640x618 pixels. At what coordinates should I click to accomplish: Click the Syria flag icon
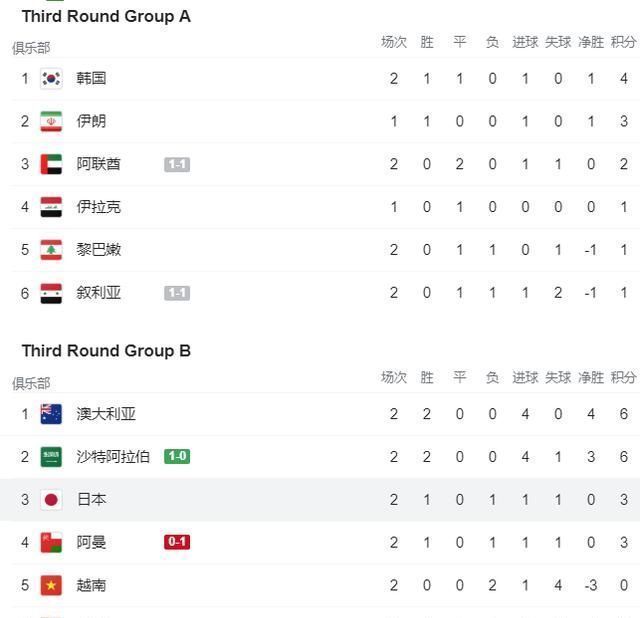click(51, 293)
